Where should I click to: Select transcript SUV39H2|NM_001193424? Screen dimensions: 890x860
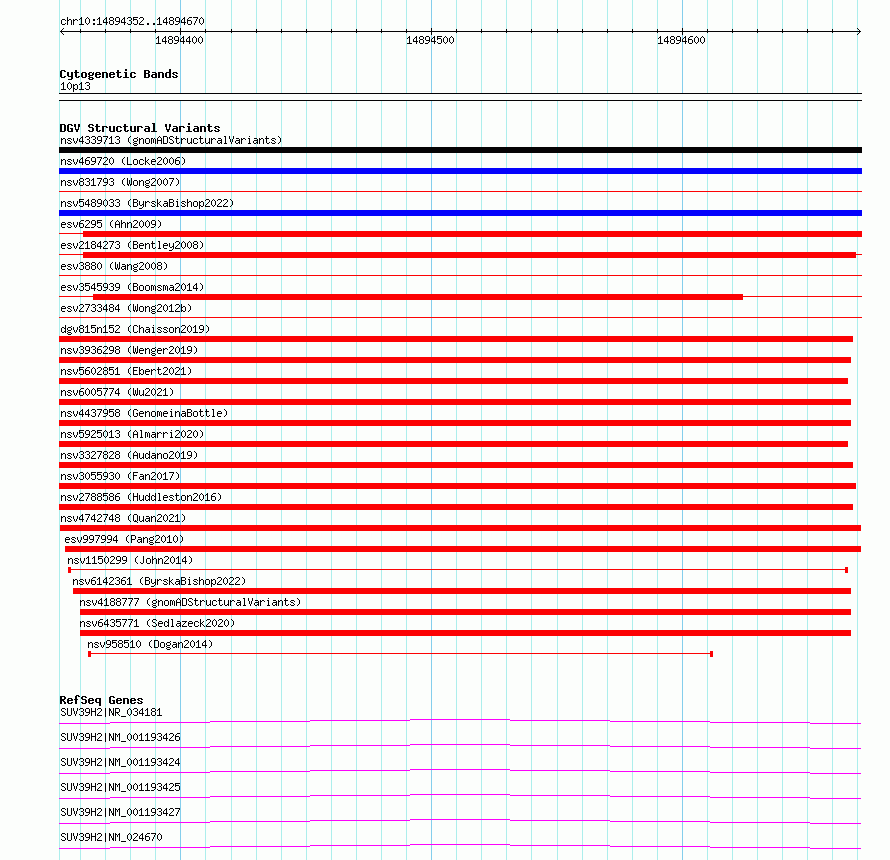[x=120, y=762]
